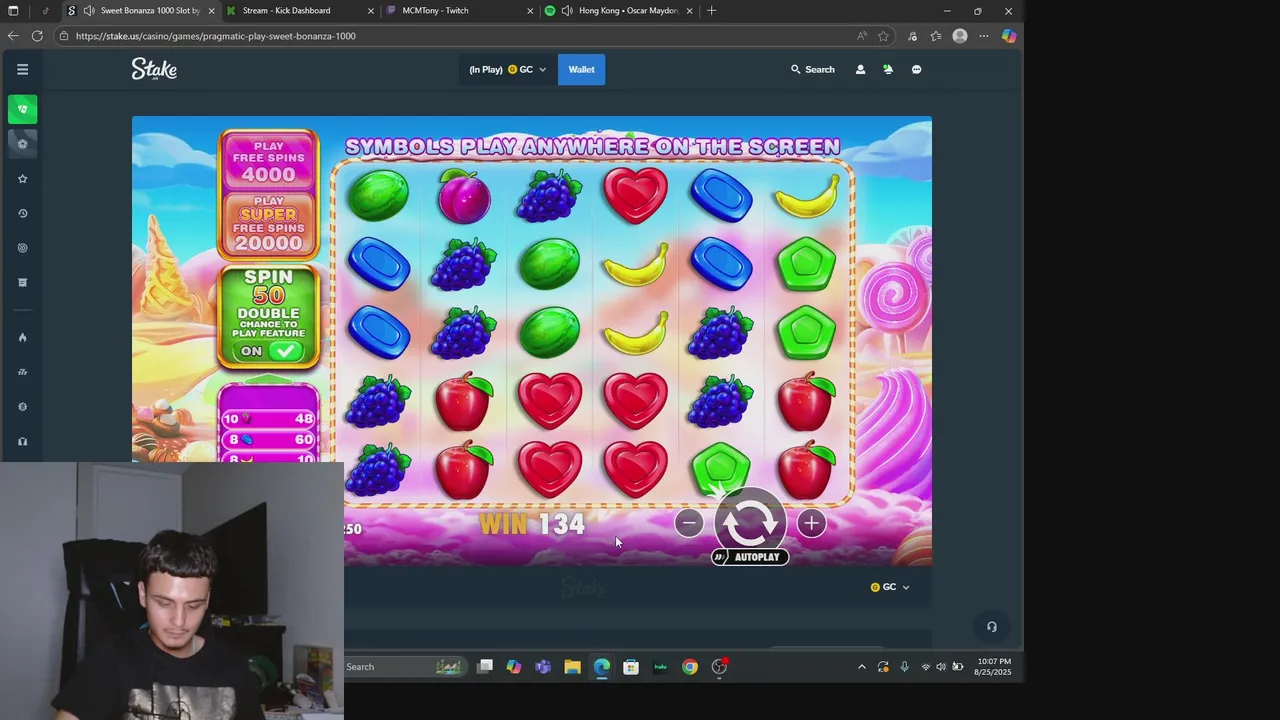1280x720 pixels.
Task: Click the Windows taskbar Search box
Action: coord(405,667)
